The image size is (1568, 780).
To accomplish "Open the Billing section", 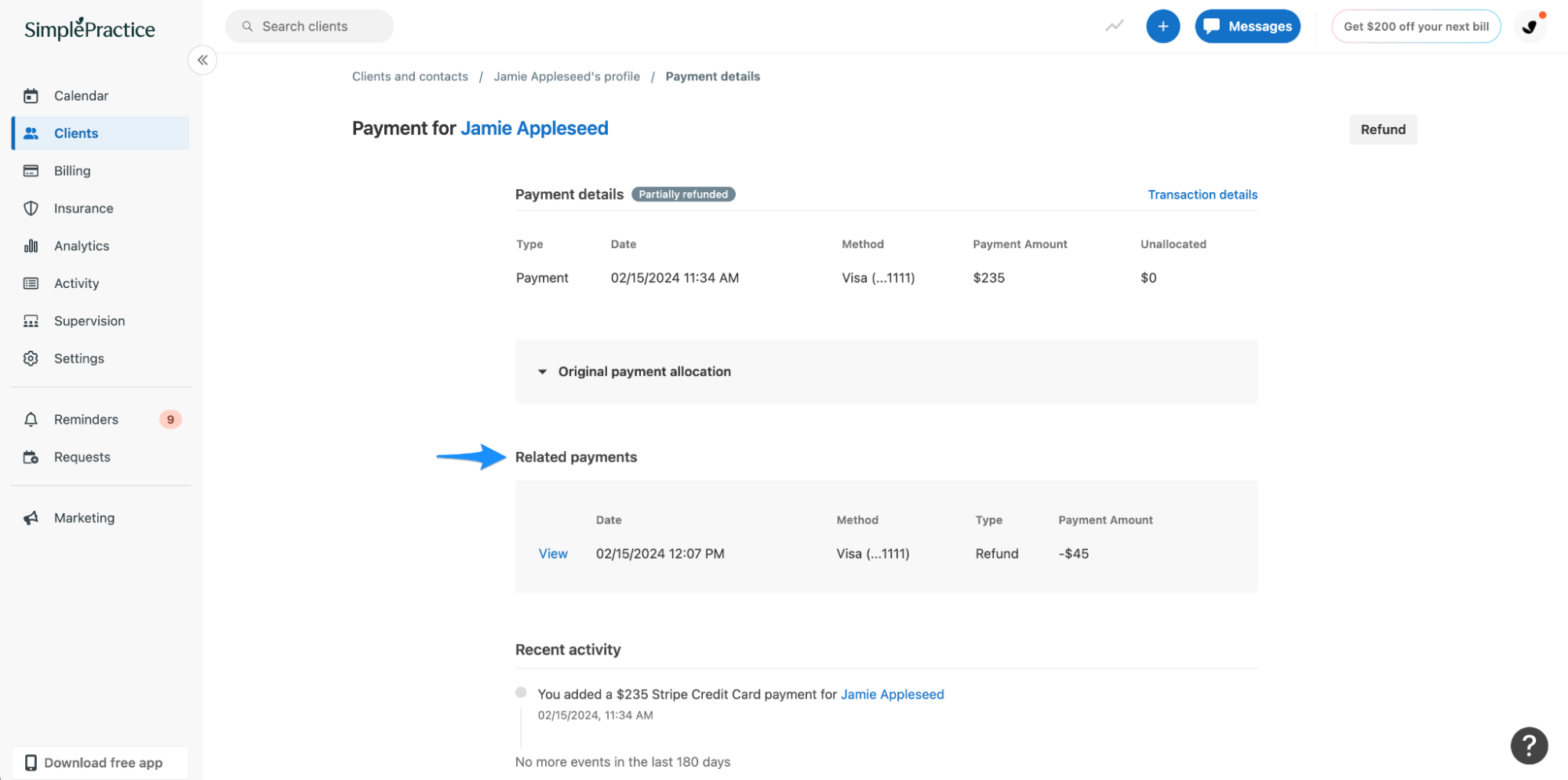I will 100,171.
